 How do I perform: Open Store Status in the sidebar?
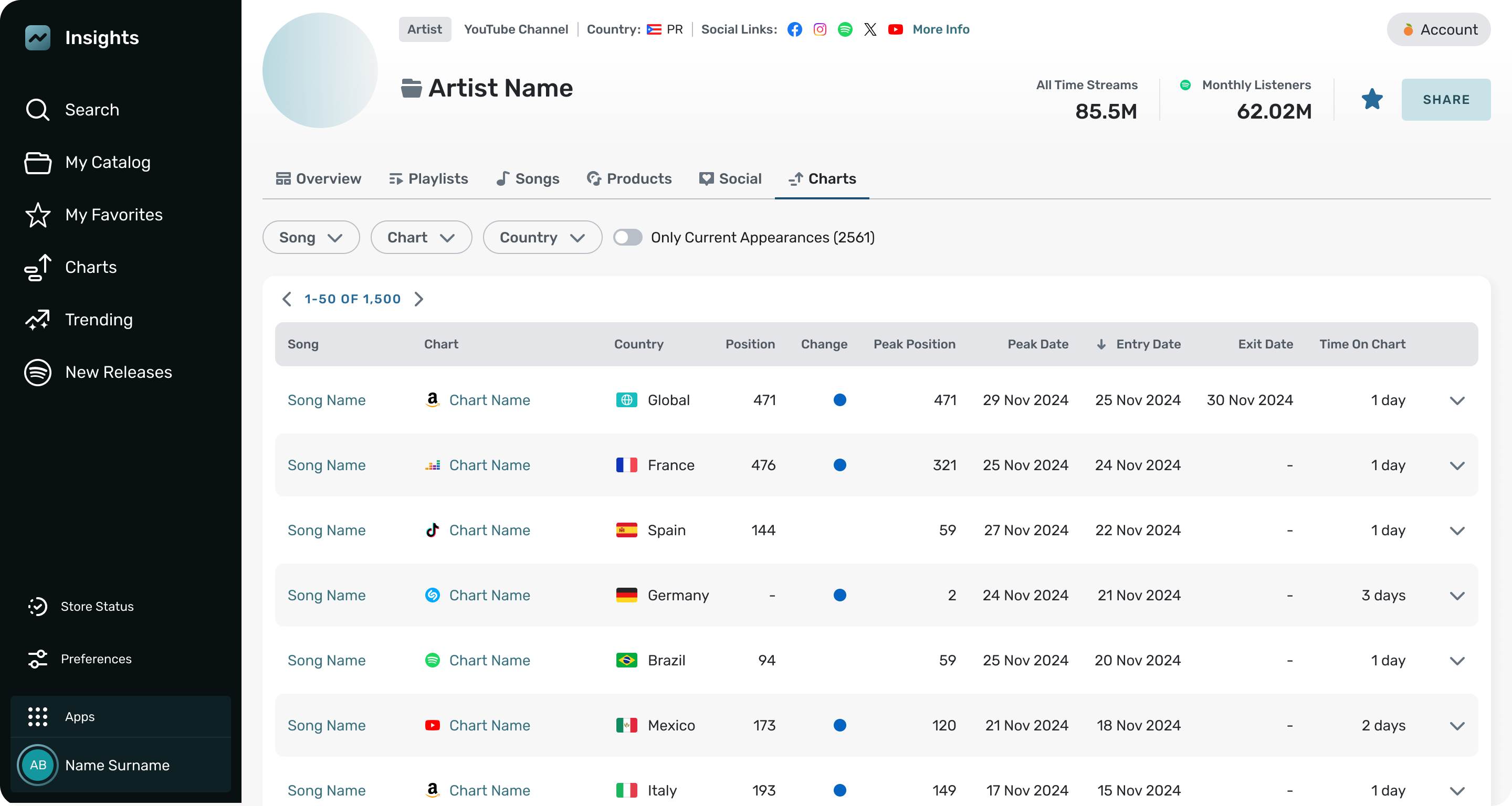[97, 606]
